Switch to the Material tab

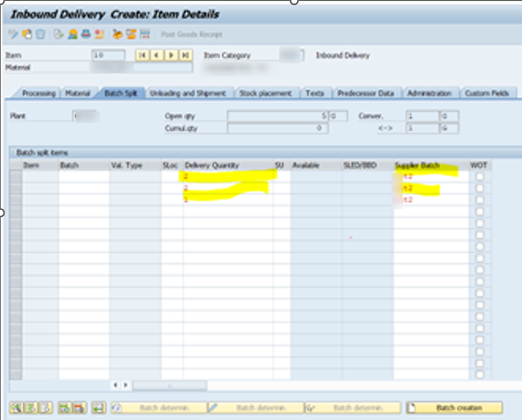point(78,93)
